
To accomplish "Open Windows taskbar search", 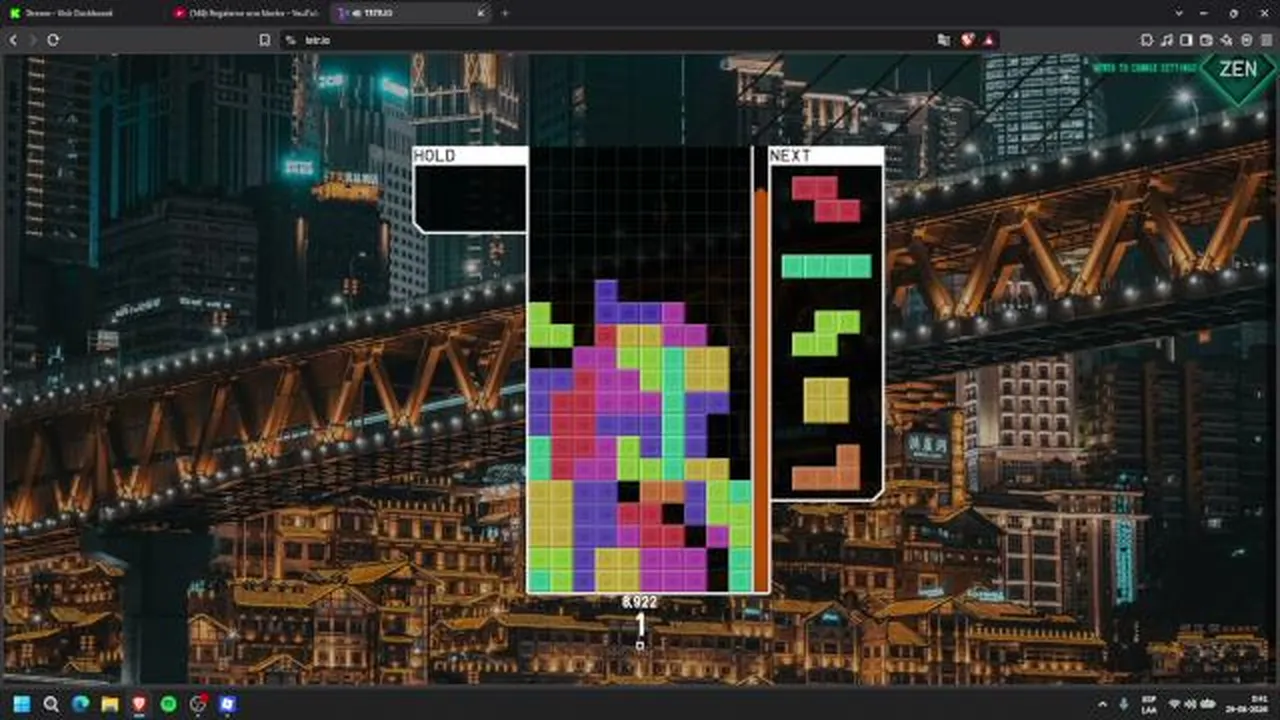I will pyautogui.click(x=51, y=704).
